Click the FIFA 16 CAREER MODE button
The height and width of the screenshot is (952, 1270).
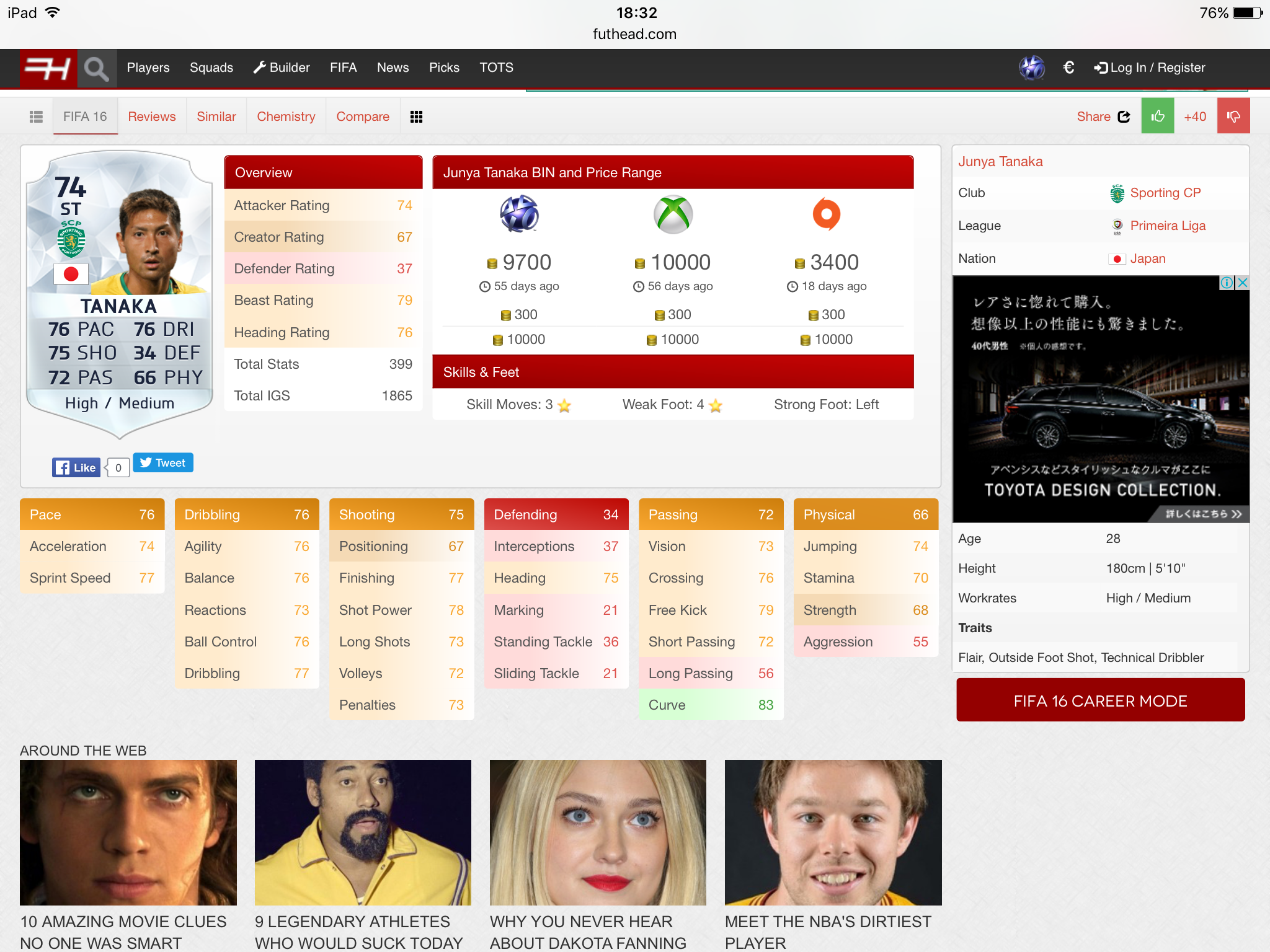coord(1101,700)
